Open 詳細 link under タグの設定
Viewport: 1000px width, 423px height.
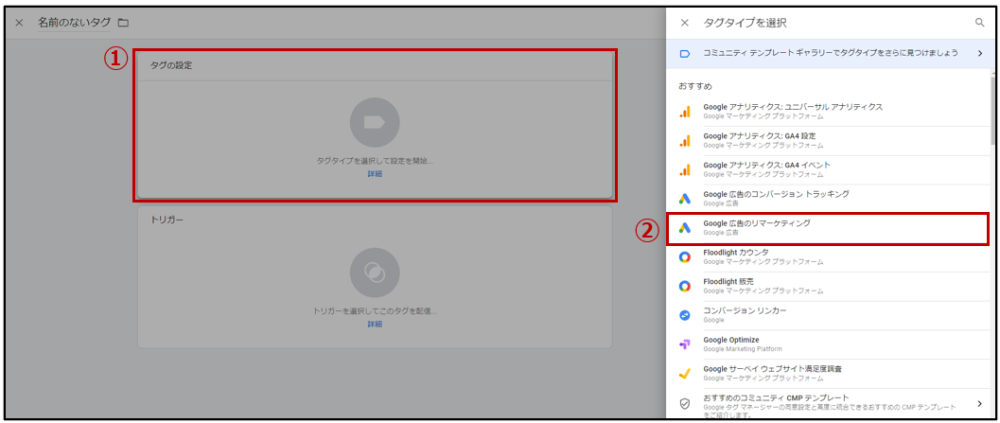375,174
